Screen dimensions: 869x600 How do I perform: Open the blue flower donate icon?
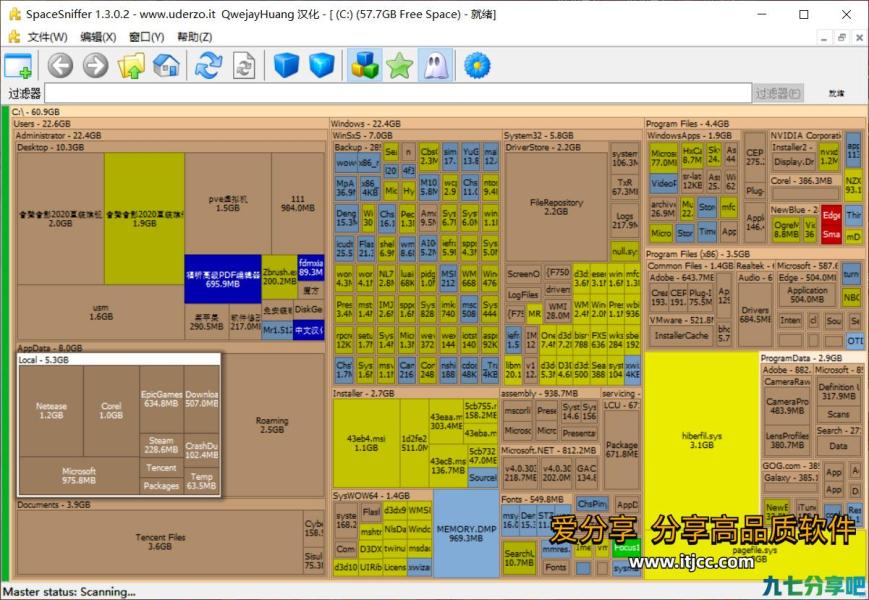tap(477, 65)
